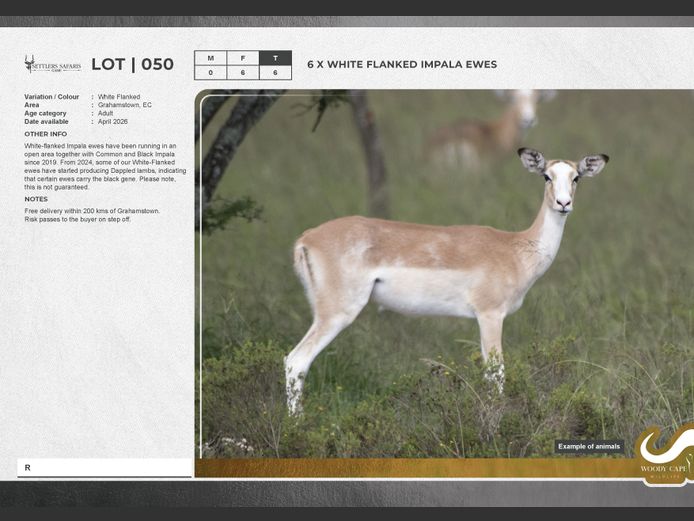Click the Settlers Safaris logo

coord(53,65)
